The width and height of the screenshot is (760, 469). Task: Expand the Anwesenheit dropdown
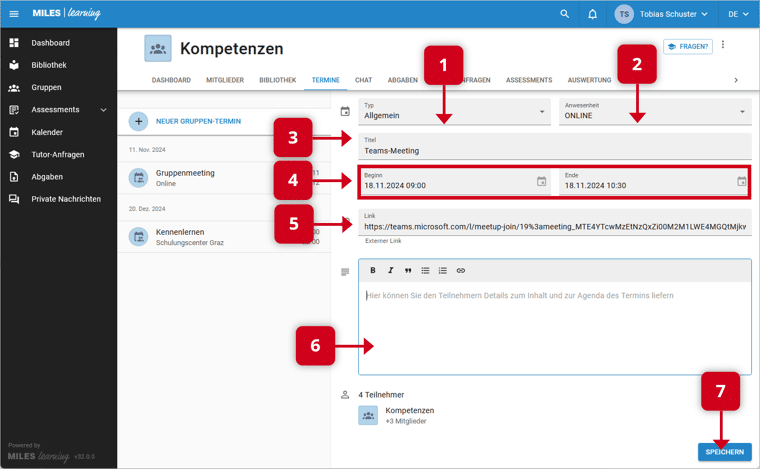(x=742, y=111)
